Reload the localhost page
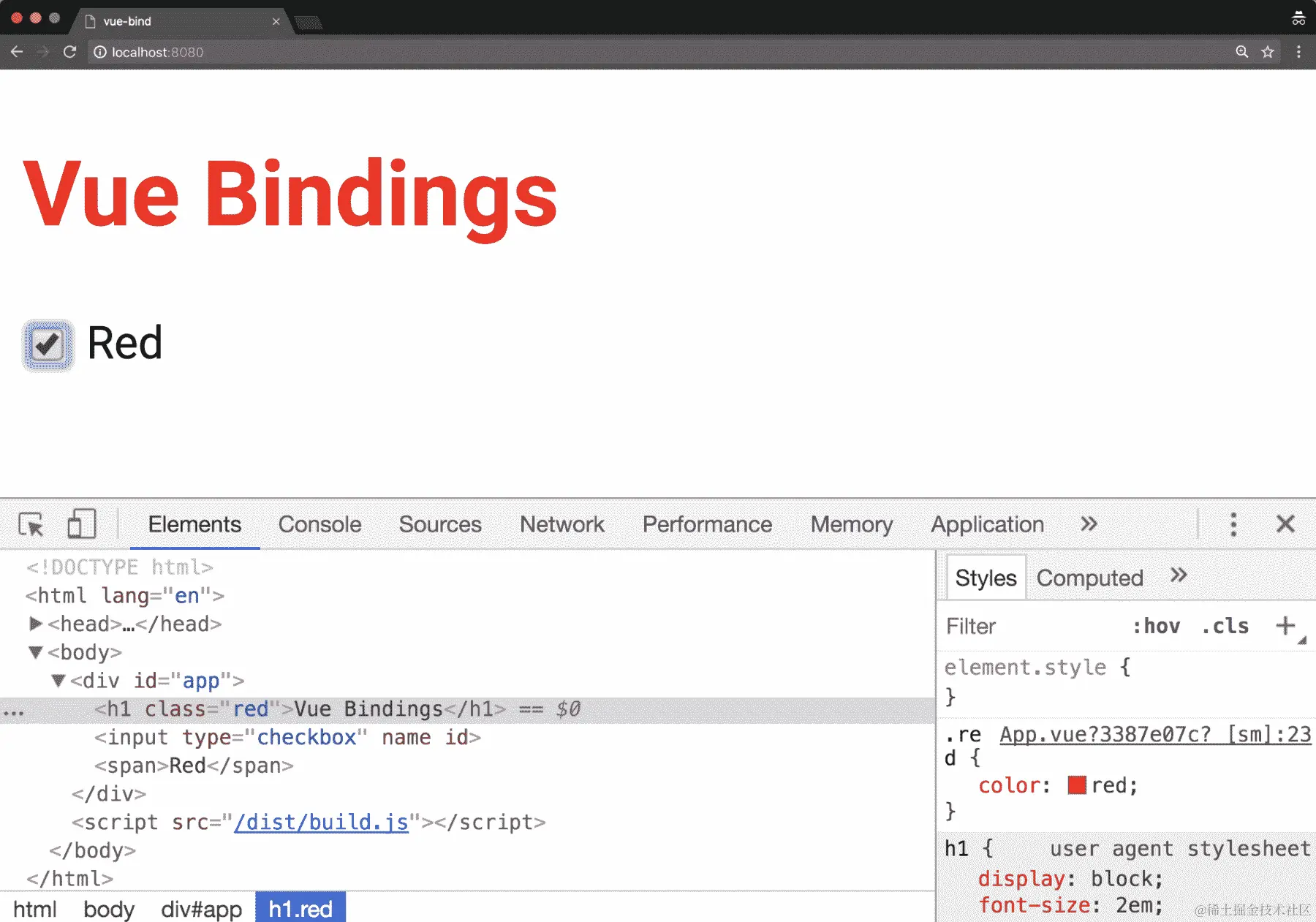 69,52
